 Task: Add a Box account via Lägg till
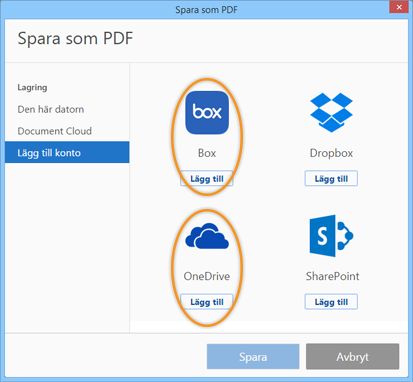coord(207,179)
